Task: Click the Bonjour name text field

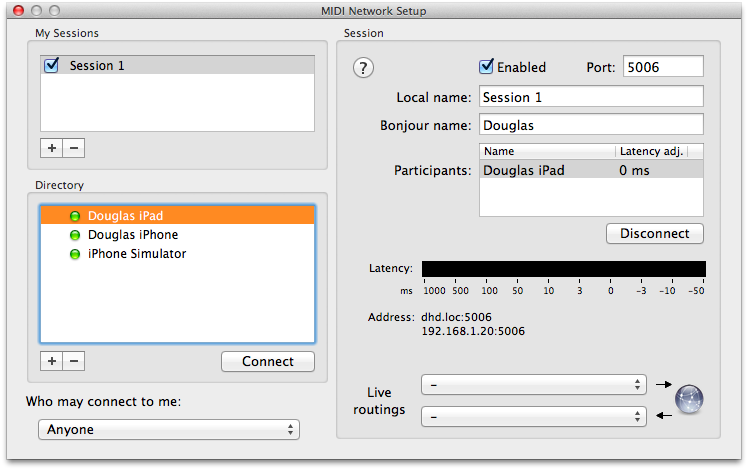Action: coord(590,126)
